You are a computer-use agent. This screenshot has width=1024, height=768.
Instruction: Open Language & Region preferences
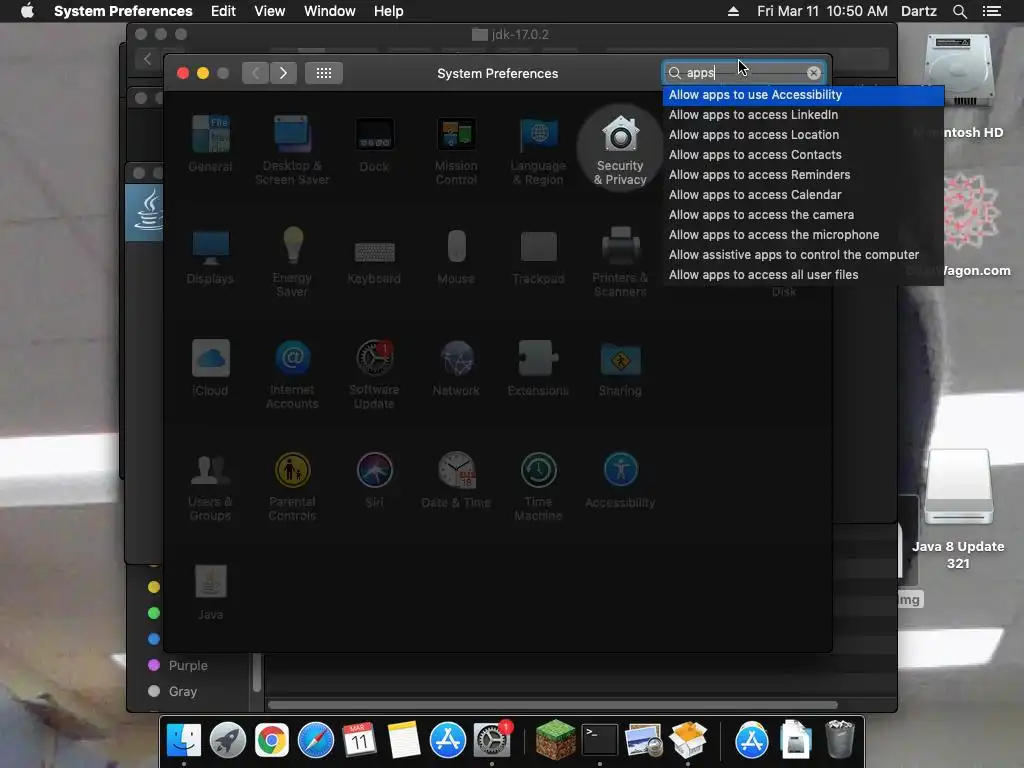coord(538,150)
